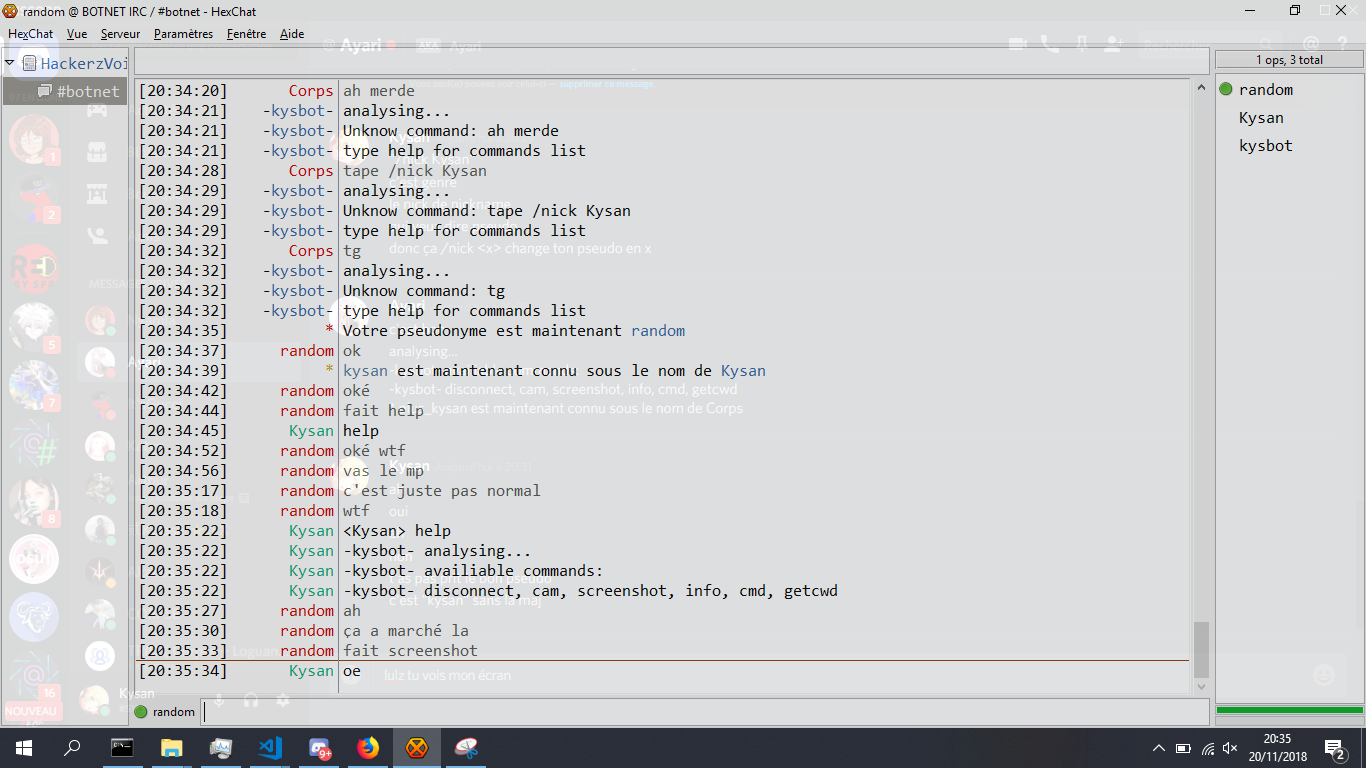Viewport: 1366px width, 768px height.
Task: Click the 'fait screenshot' message
Action: [410, 651]
